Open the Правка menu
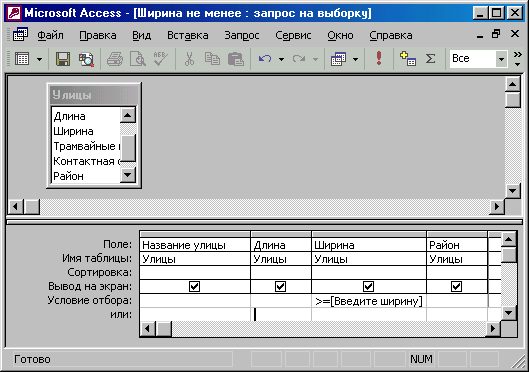Viewport: 529px width, 372px height. [x=98, y=35]
